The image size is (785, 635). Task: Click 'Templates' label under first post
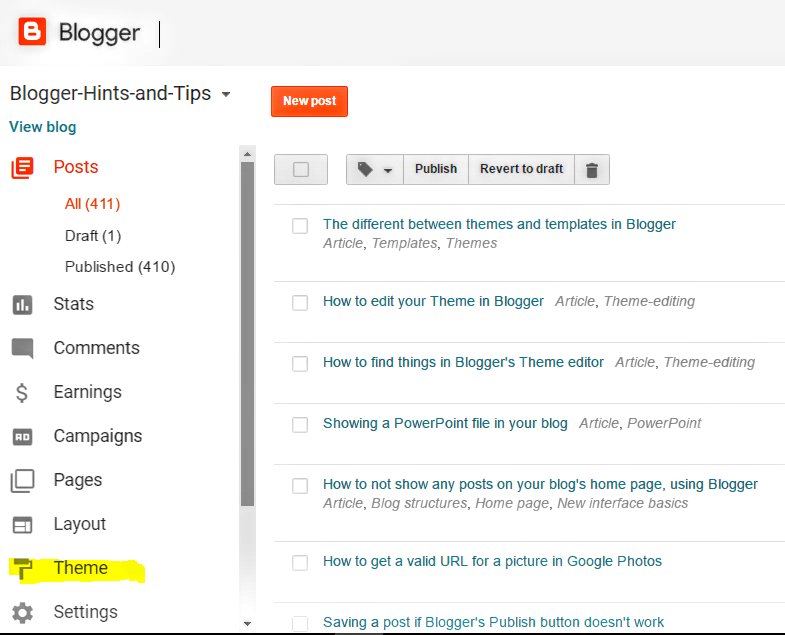pos(405,243)
